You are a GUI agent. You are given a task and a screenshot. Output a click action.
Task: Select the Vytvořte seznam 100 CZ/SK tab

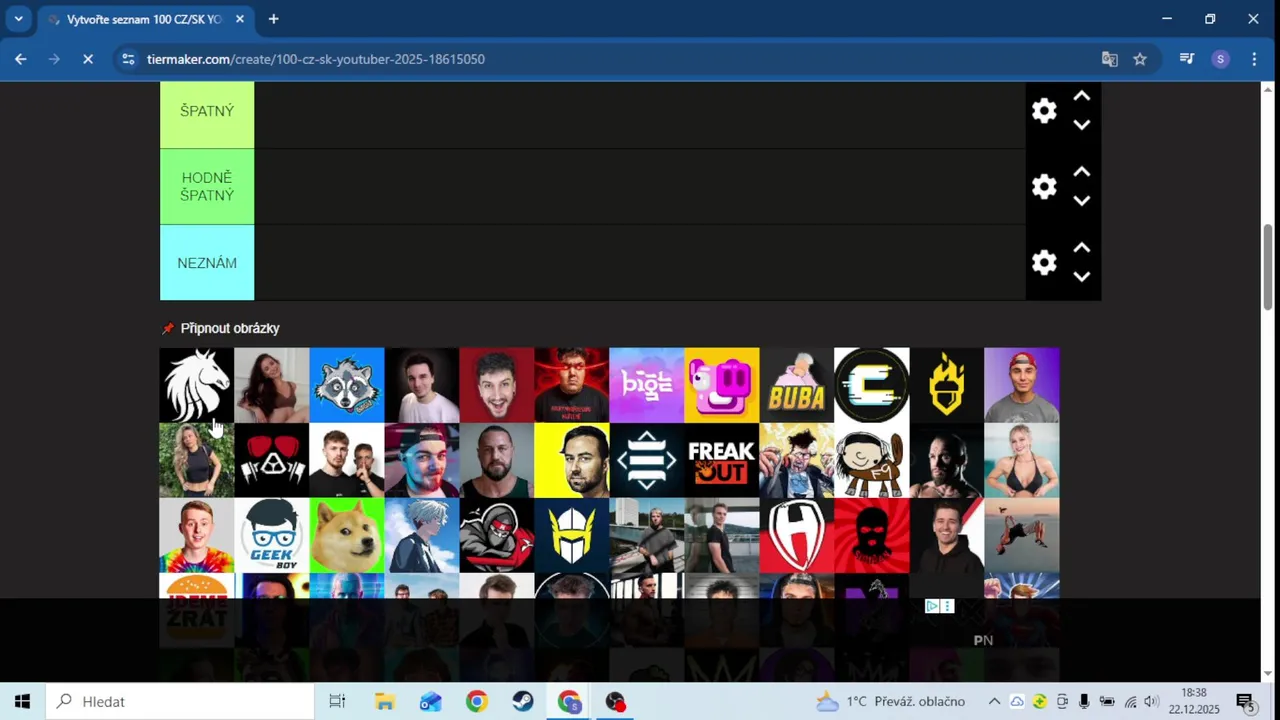(x=145, y=19)
